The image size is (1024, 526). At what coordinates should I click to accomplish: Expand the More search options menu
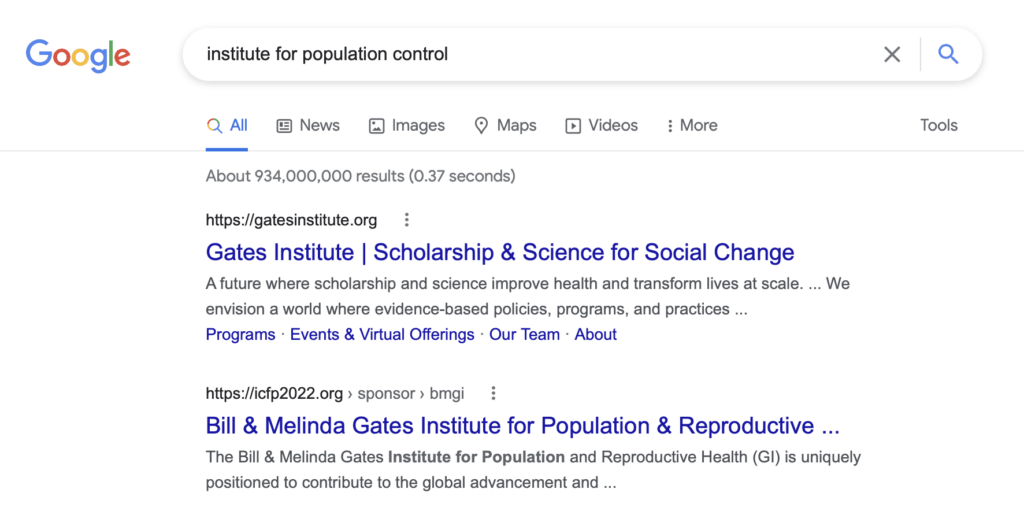click(691, 125)
